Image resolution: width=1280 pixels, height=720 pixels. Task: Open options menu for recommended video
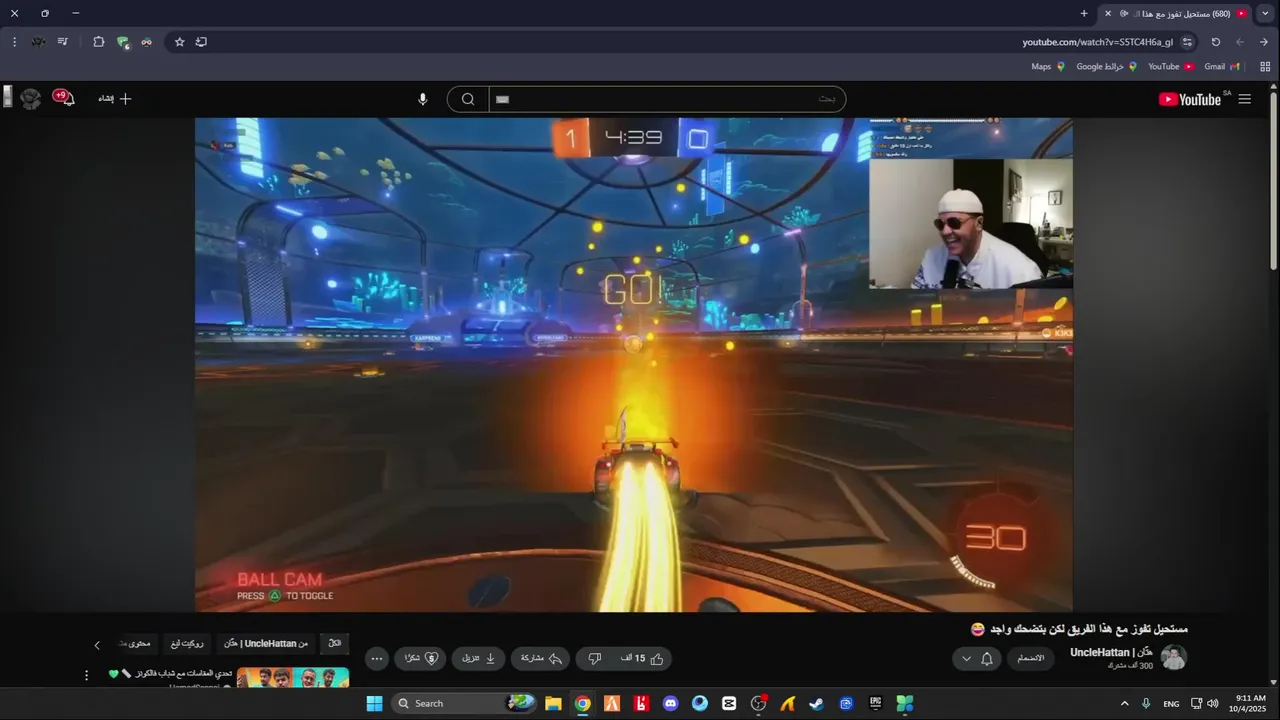86,675
